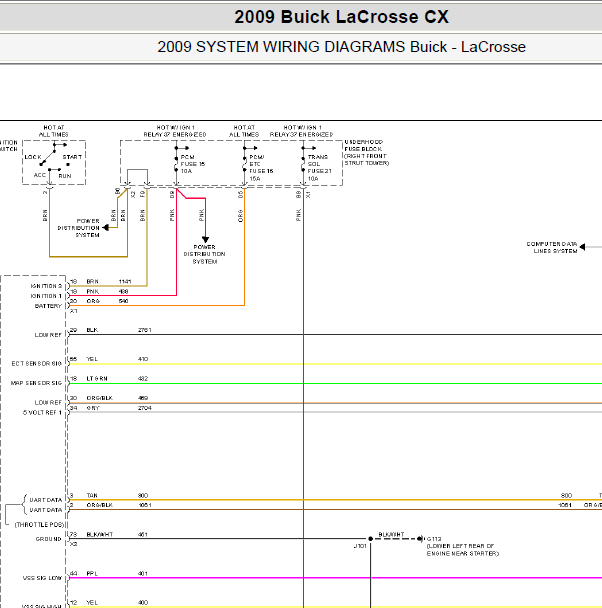Click the BLK/WHT label next to pin 73
This screenshot has height=608, width=602.
[100, 535]
